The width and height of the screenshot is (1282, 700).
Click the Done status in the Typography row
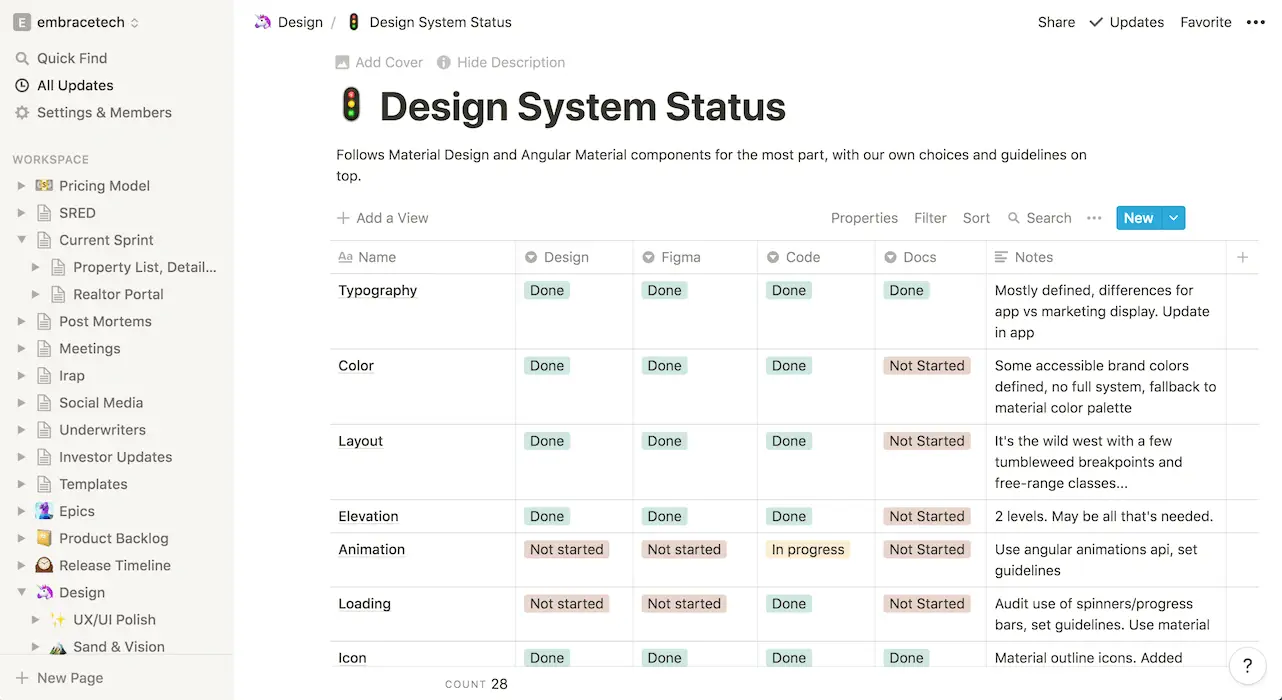[x=546, y=290]
